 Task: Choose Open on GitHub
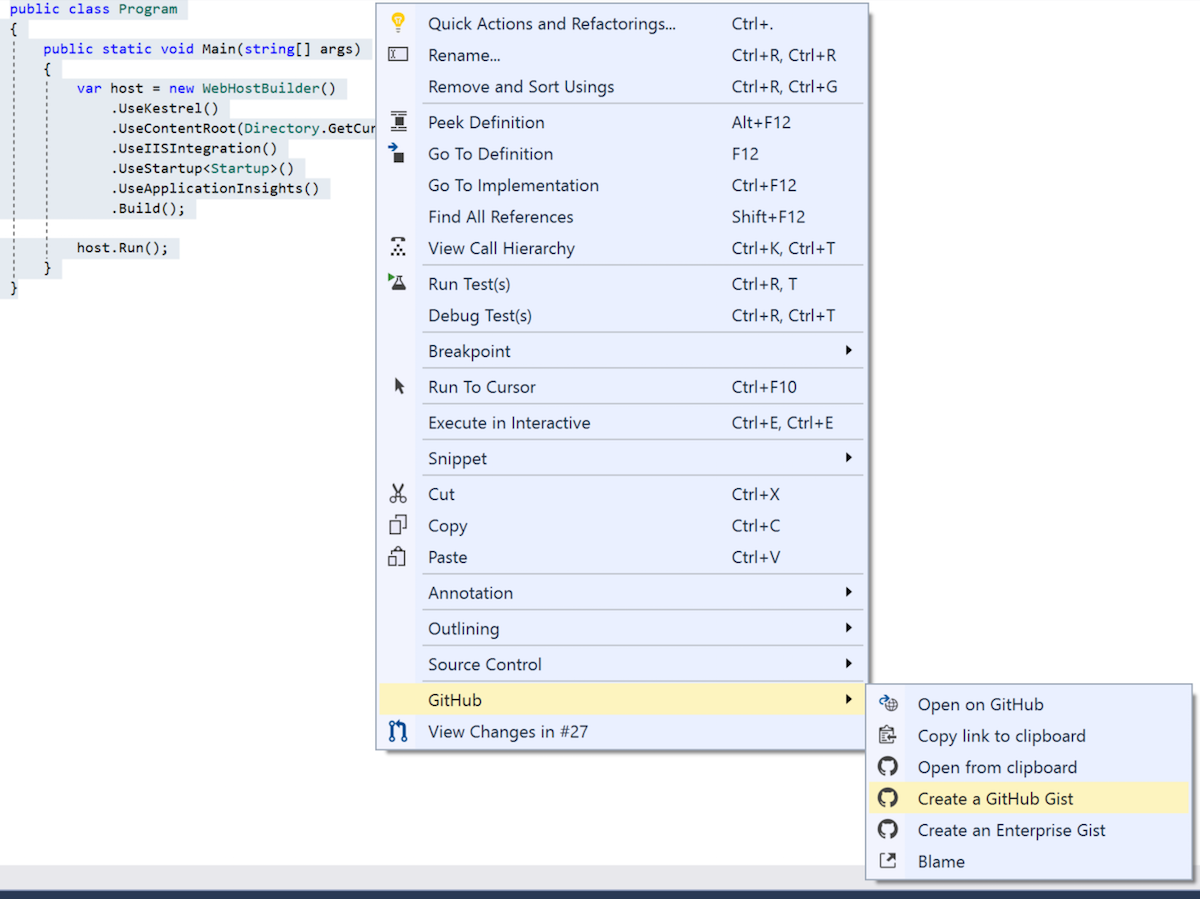pos(1029,704)
